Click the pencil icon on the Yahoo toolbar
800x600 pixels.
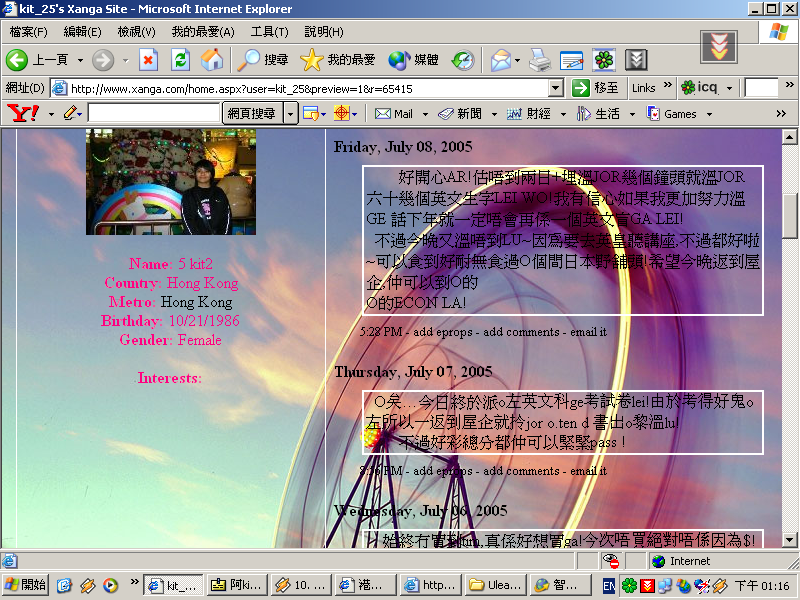(70, 113)
